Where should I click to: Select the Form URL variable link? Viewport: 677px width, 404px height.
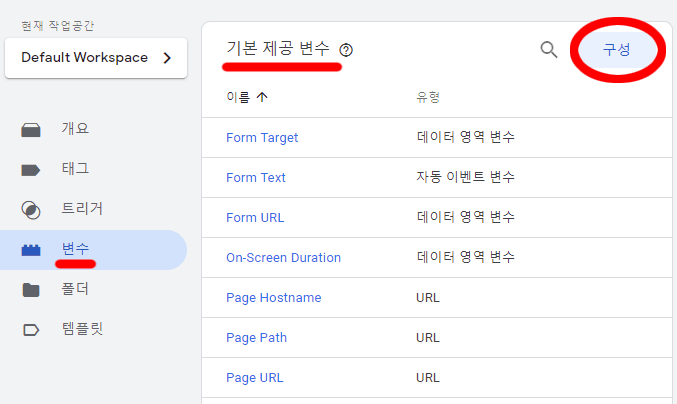point(255,217)
